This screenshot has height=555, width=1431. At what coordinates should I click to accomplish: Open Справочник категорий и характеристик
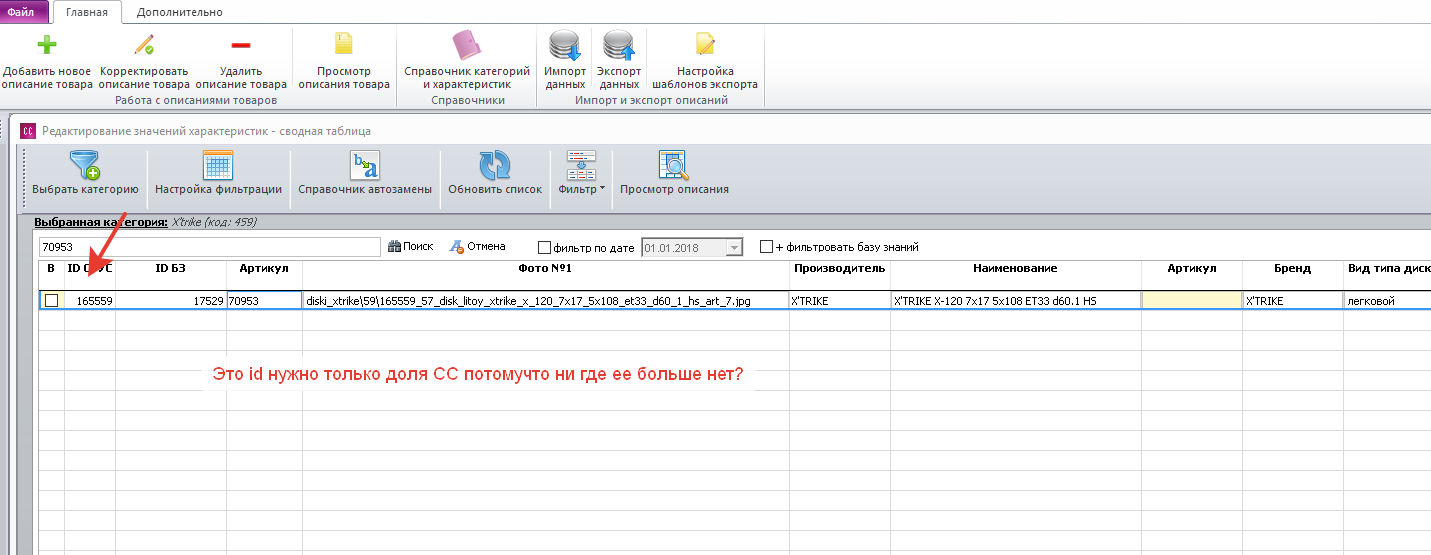click(x=467, y=62)
